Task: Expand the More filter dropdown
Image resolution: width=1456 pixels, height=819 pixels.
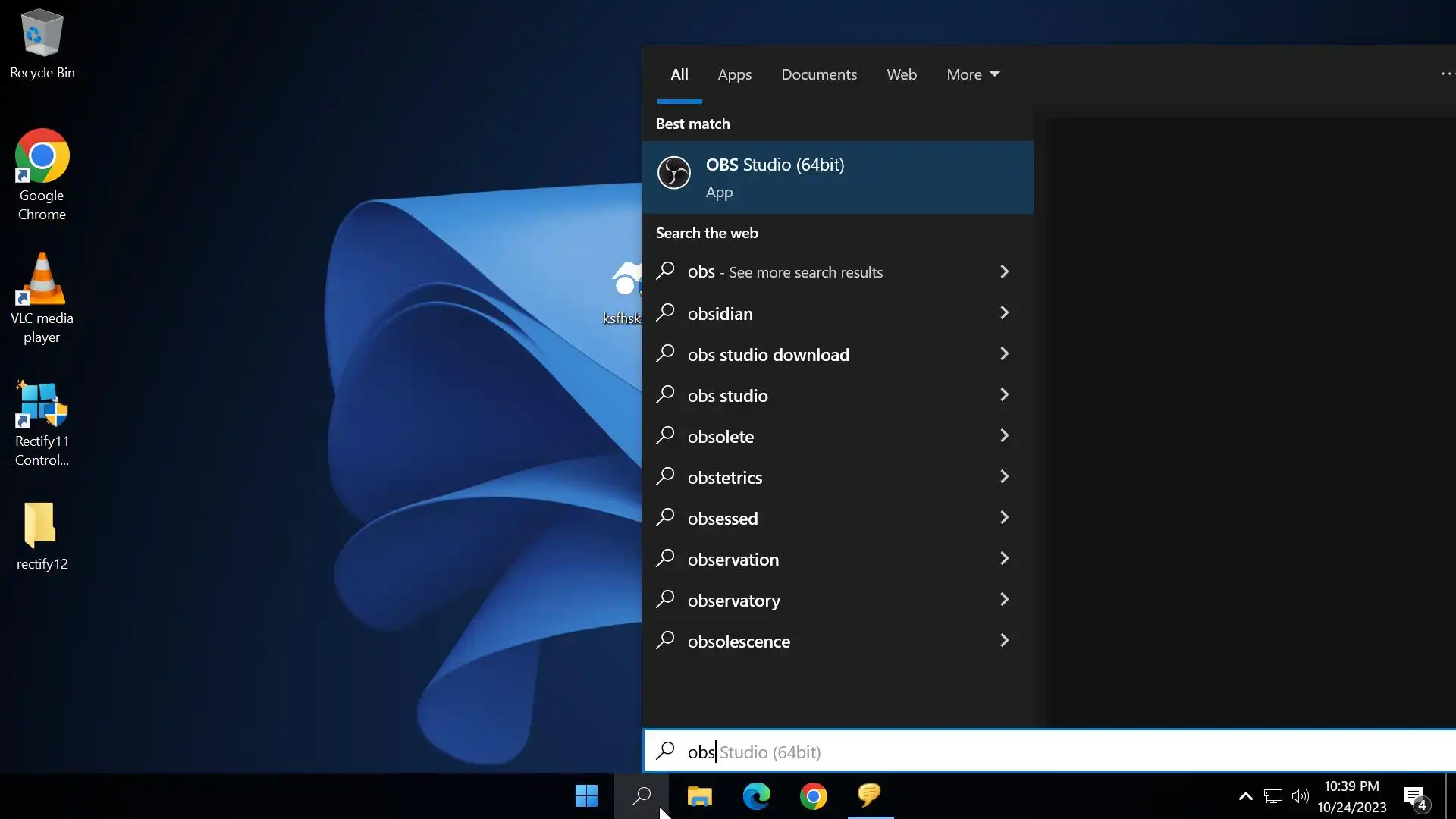Action: click(973, 74)
